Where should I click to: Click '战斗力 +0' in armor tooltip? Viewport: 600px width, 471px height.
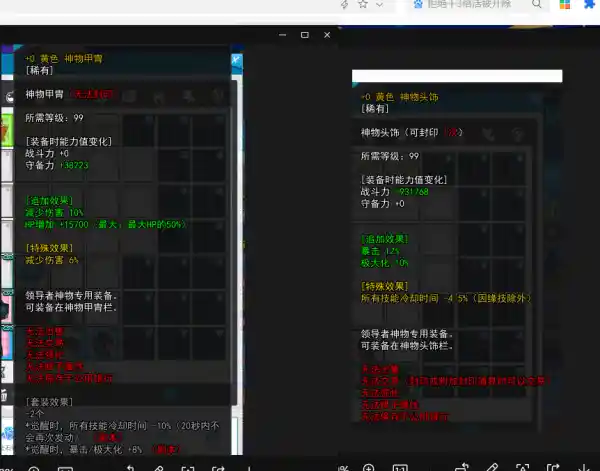[x=47, y=153]
